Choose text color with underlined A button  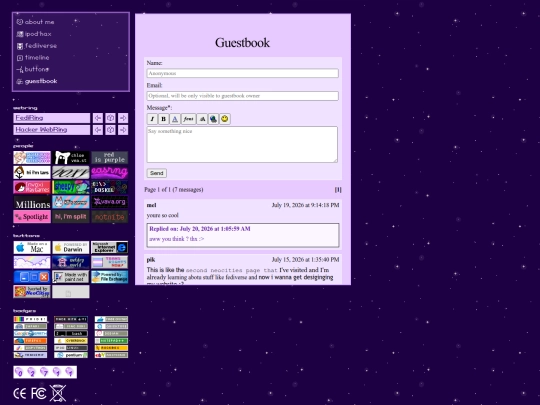(x=175, y=119)
